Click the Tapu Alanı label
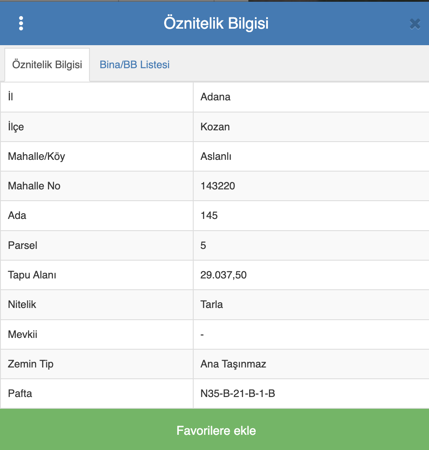429x450 pixels. pyautogui.click(x=32, y=275)
